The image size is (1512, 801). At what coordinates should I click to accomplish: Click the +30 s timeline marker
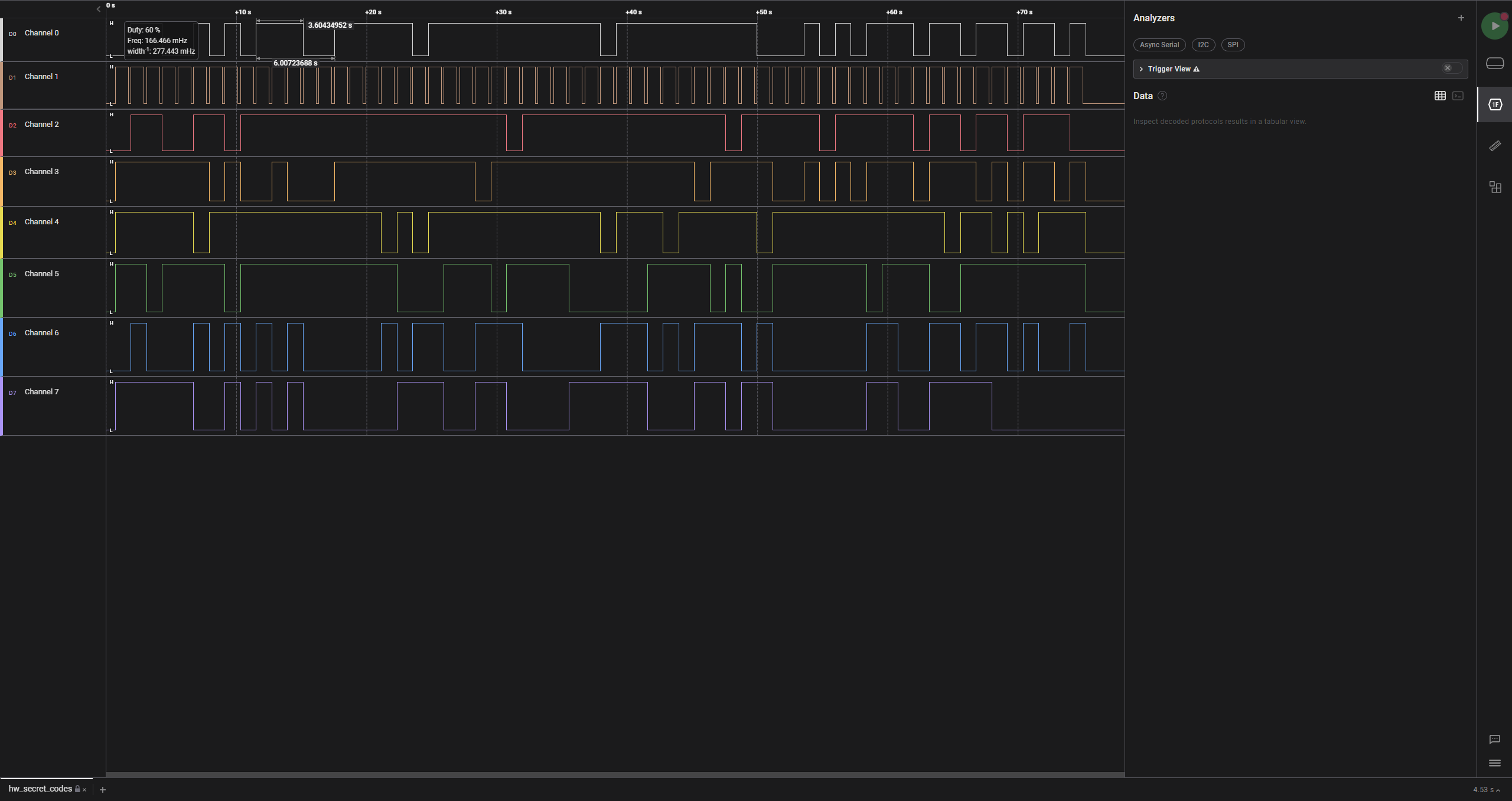tap(503, 12)
